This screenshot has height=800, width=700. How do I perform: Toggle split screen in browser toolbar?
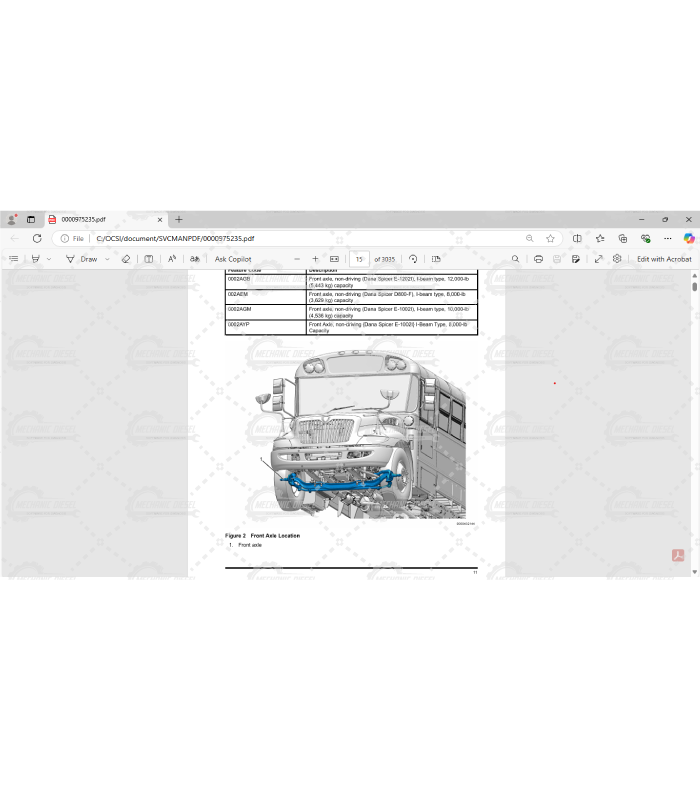(576, 238)
